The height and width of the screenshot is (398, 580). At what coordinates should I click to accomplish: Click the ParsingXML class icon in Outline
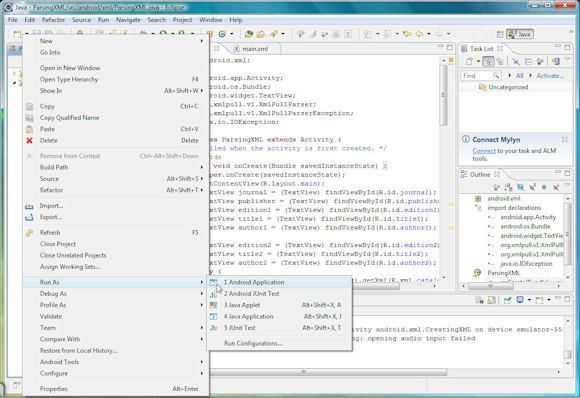(478, 273)
